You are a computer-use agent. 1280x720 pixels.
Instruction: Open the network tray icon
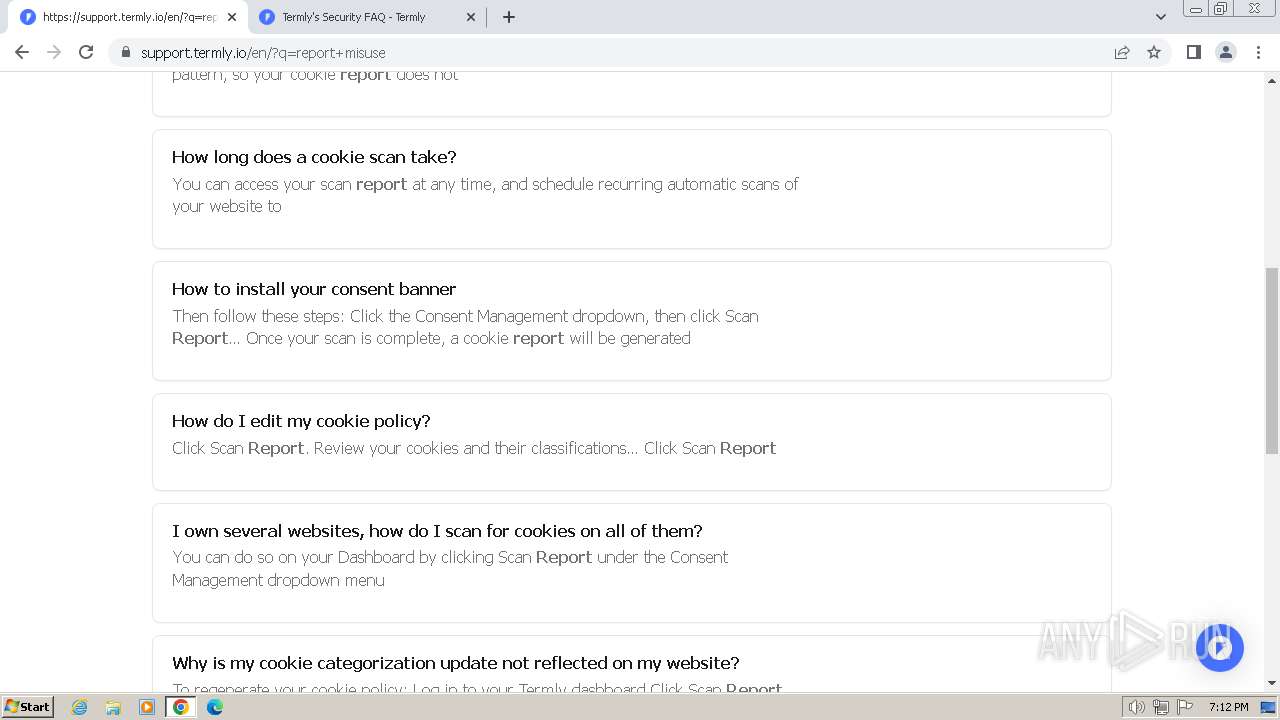1160,707
